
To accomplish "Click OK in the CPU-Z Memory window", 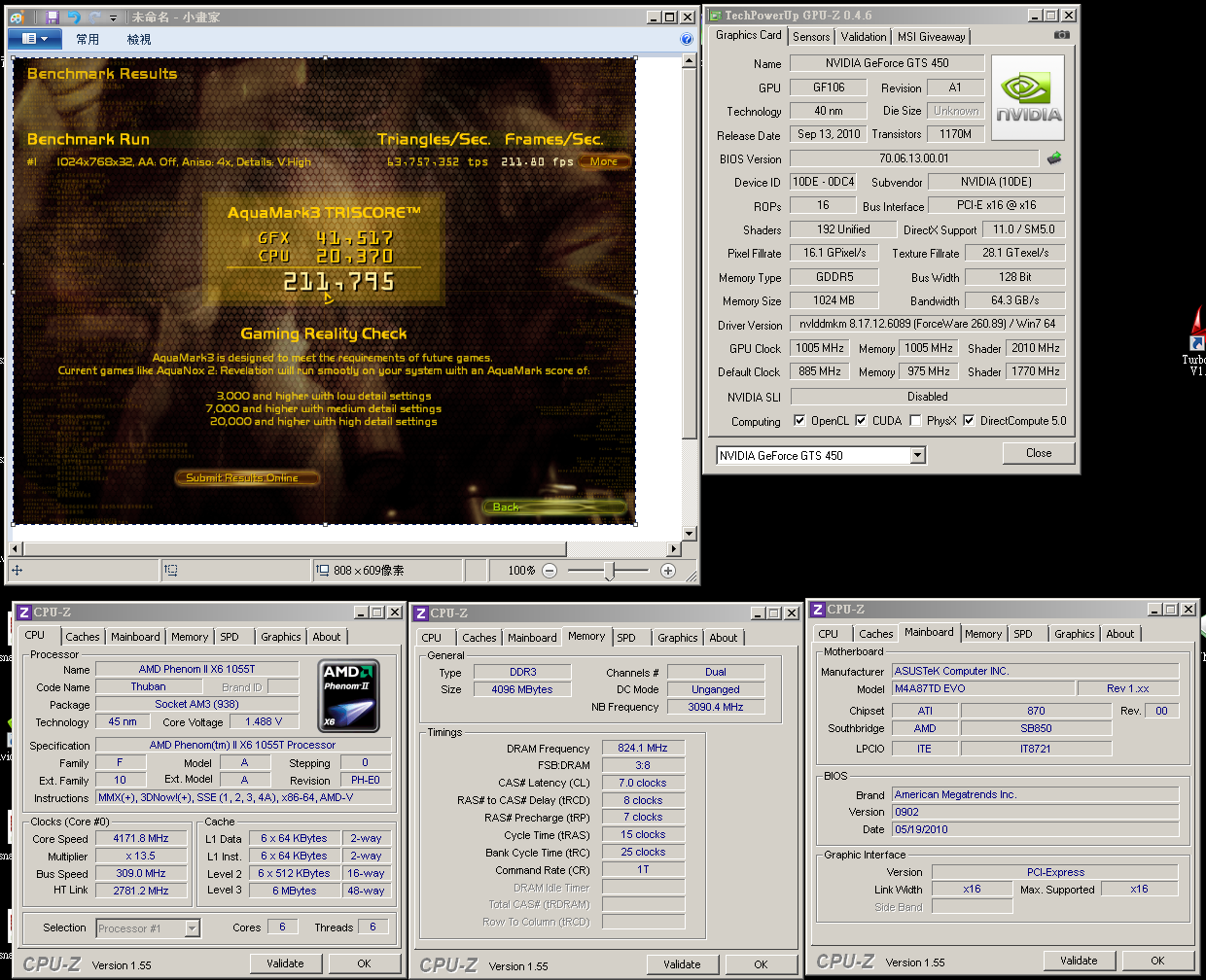I will [x=761, y=964].
